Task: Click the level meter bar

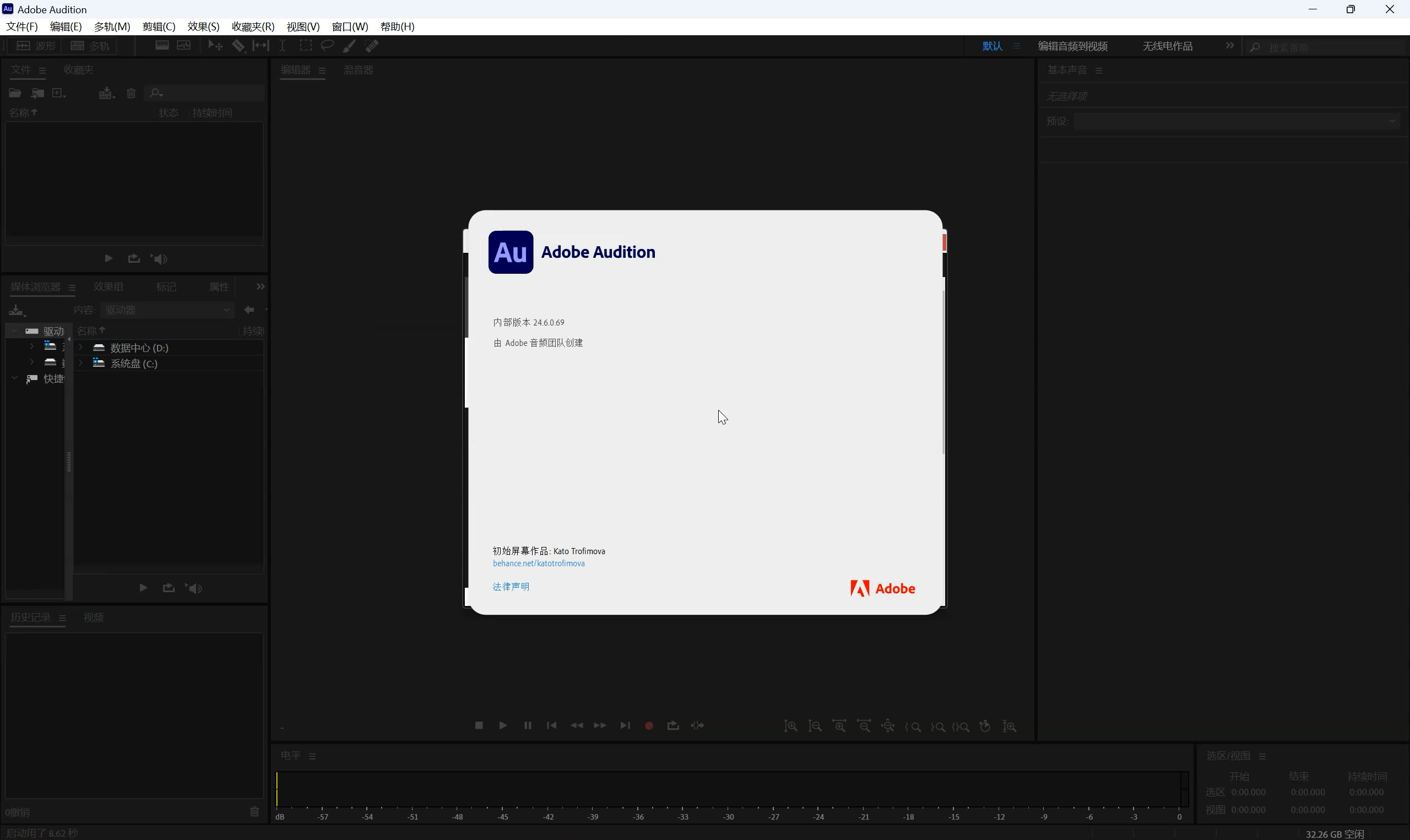Action: click(729, 789)
